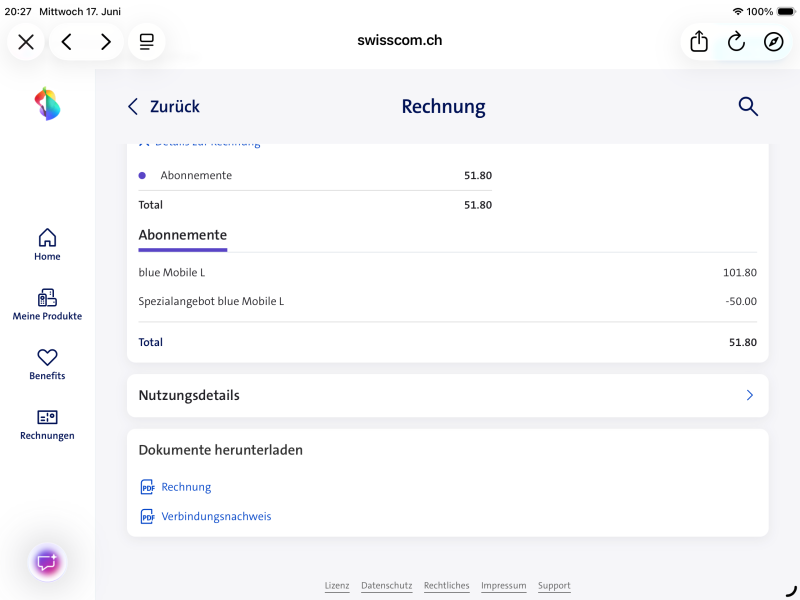
Task: Reload the page with the refresh icon
Action: pos(736,41)
